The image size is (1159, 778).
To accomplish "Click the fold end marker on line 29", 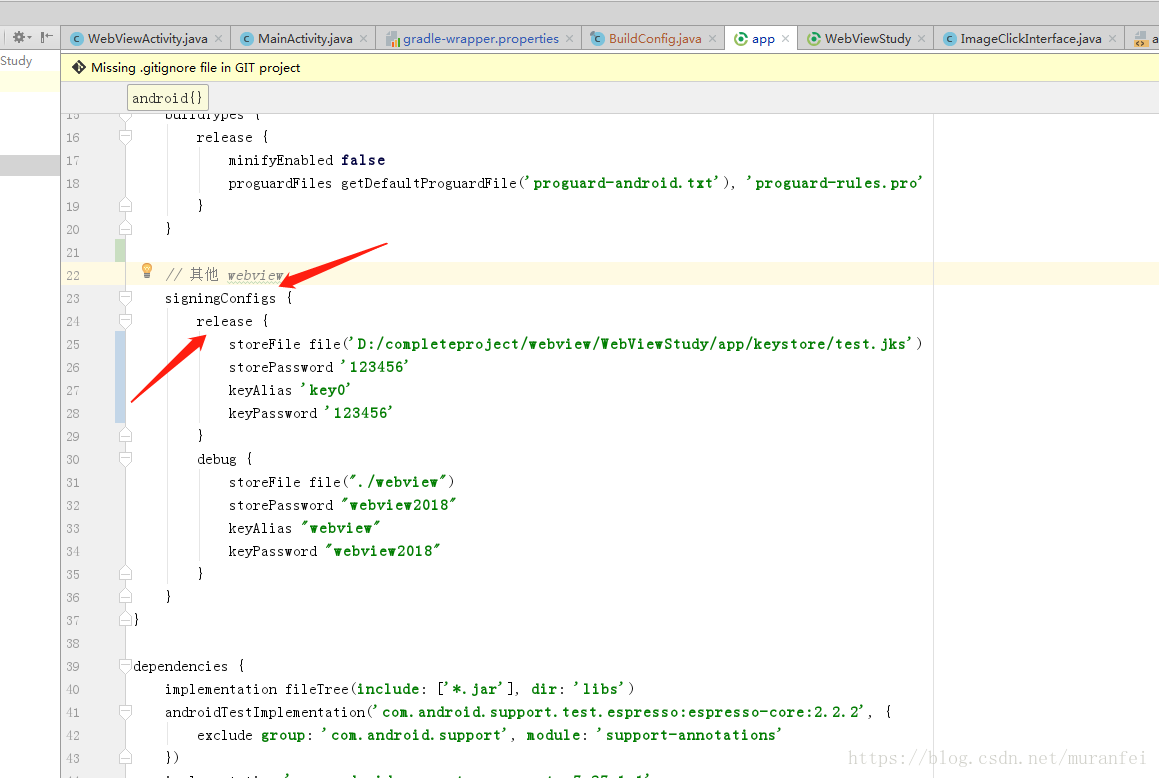I will 126,435.
